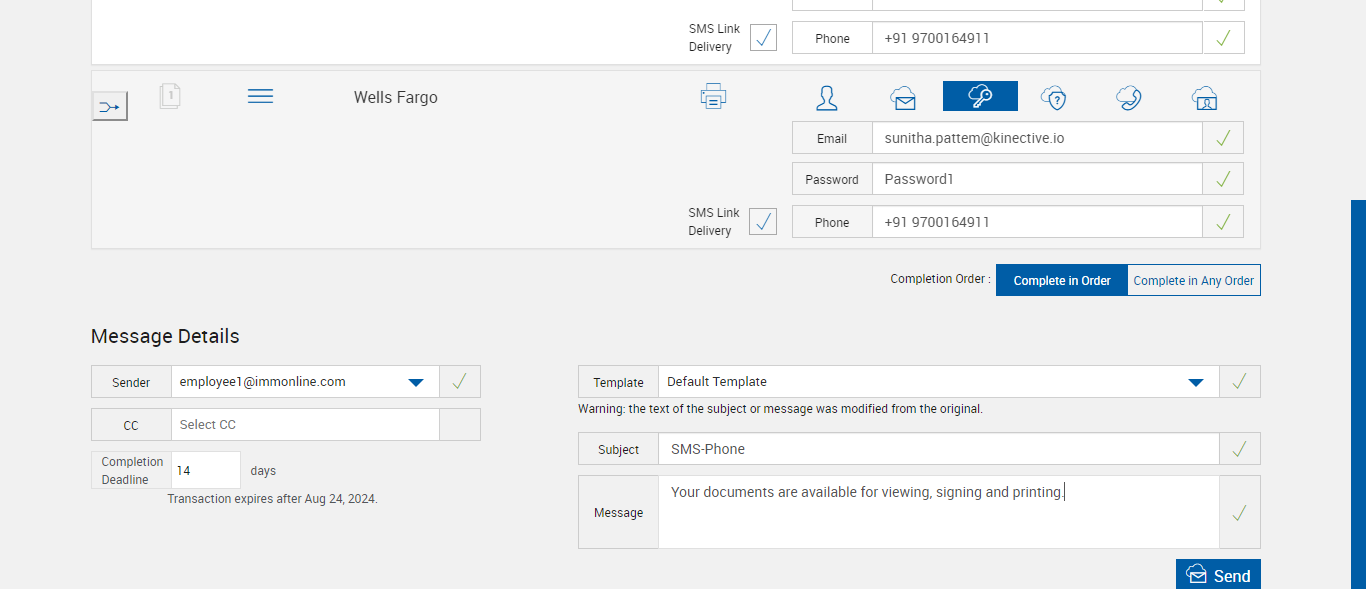
Task: Uncheck the upper SMS Link Delivery checkbox
Action: pos(763,38)
